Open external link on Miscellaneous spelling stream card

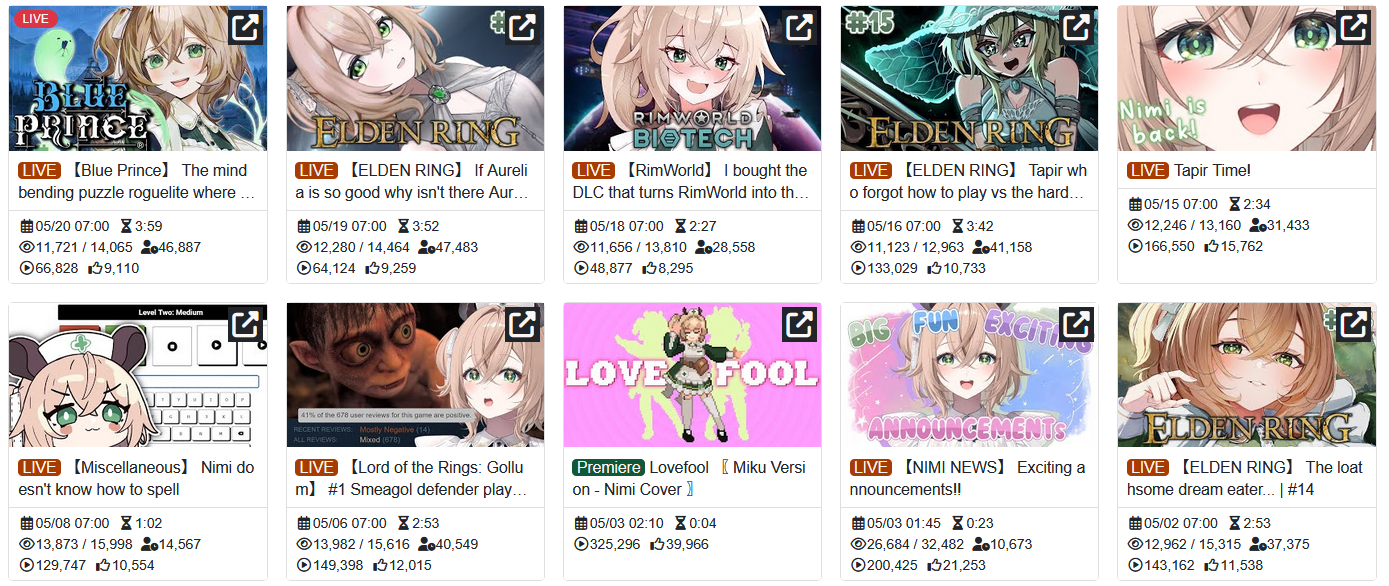245,324
